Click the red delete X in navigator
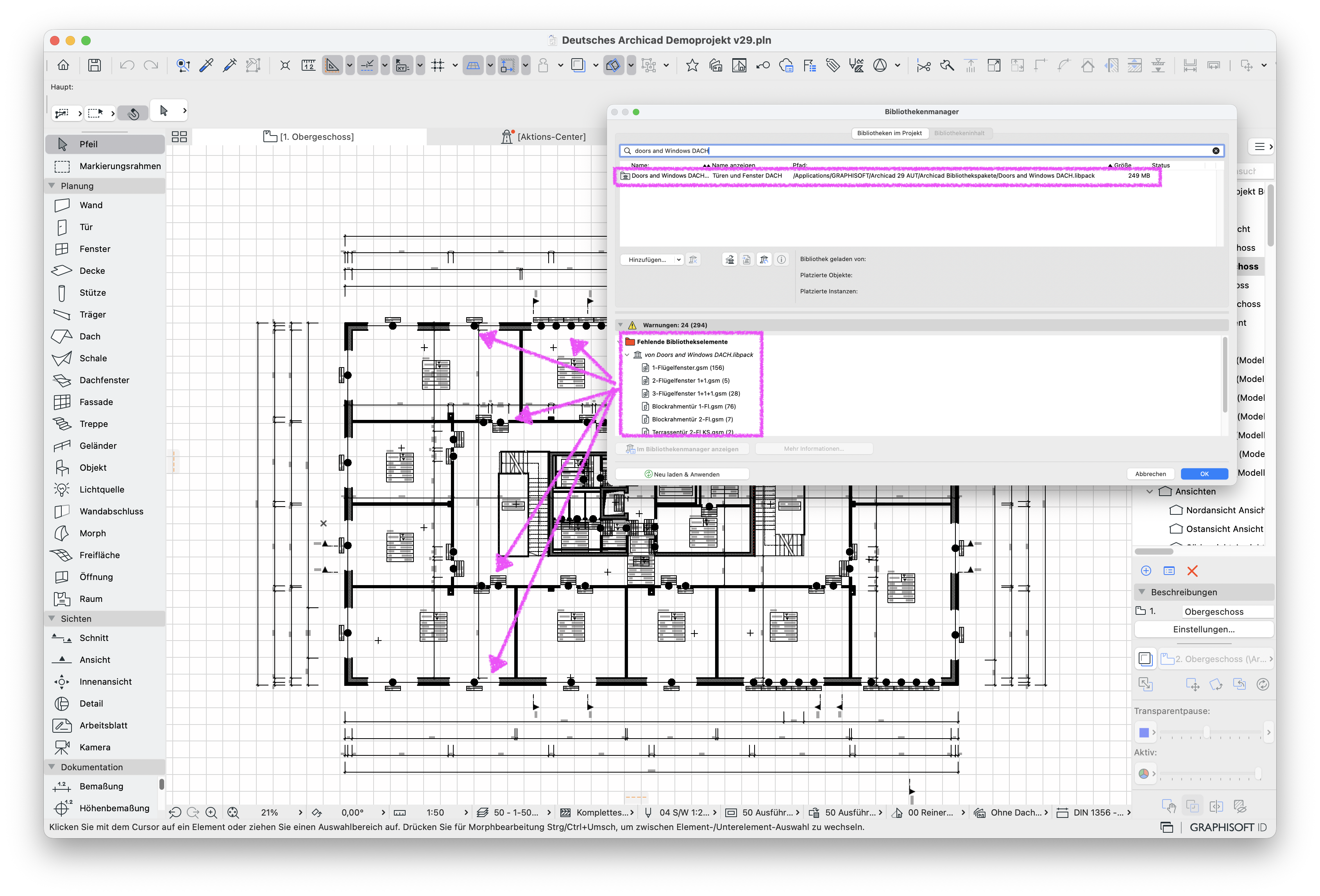1320x896 pixels. 1192,571
